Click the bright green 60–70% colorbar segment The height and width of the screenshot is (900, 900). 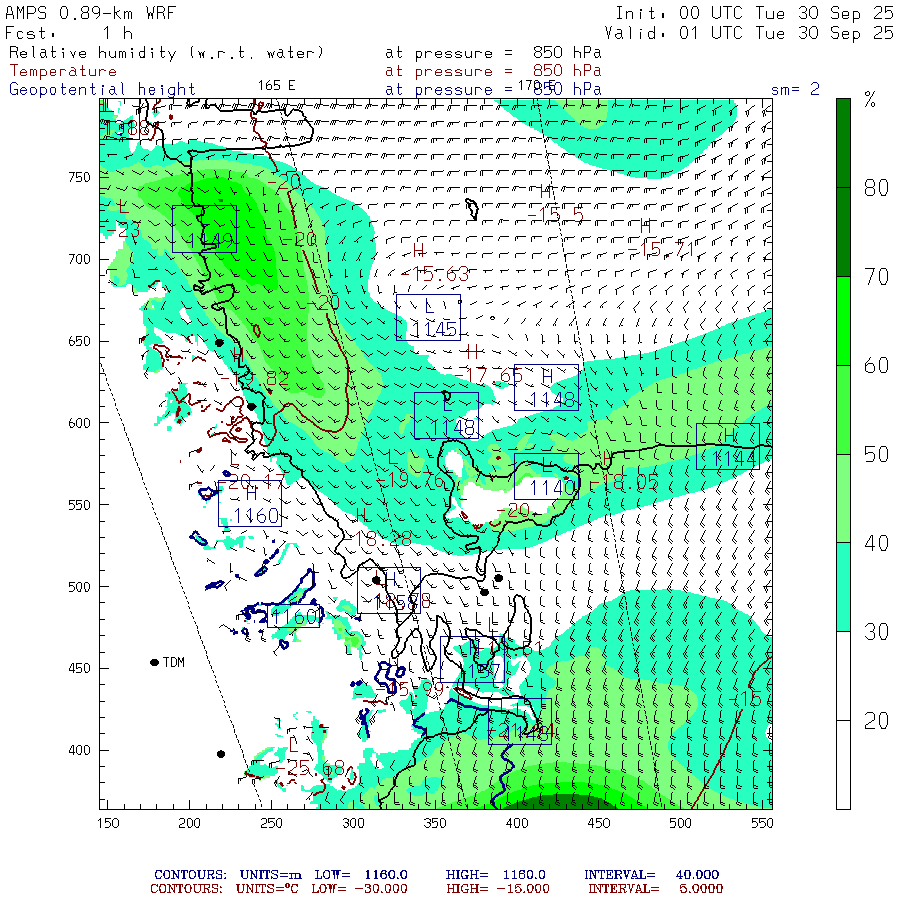coord(843,321)
